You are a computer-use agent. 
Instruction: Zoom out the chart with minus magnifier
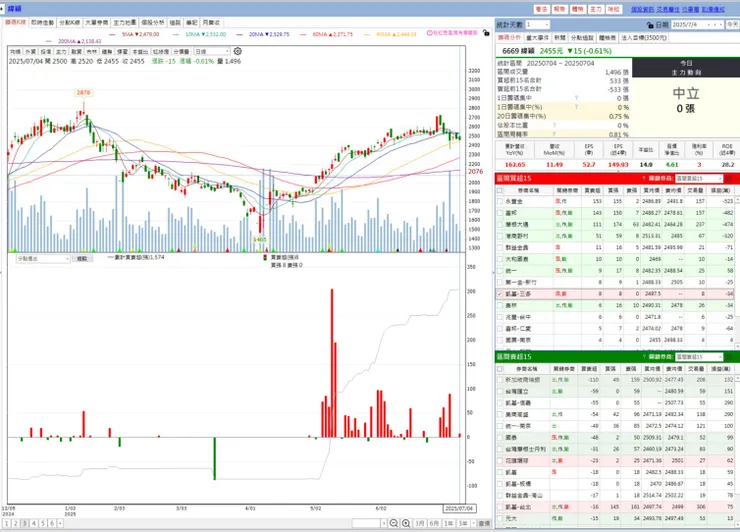(x=394, y=523)
